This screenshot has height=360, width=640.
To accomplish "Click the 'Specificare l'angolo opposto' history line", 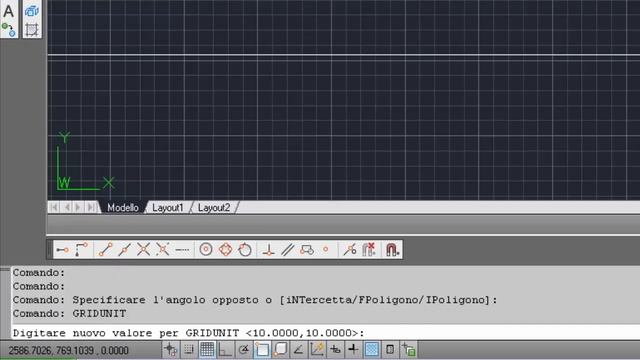I will tap(255, 300).
